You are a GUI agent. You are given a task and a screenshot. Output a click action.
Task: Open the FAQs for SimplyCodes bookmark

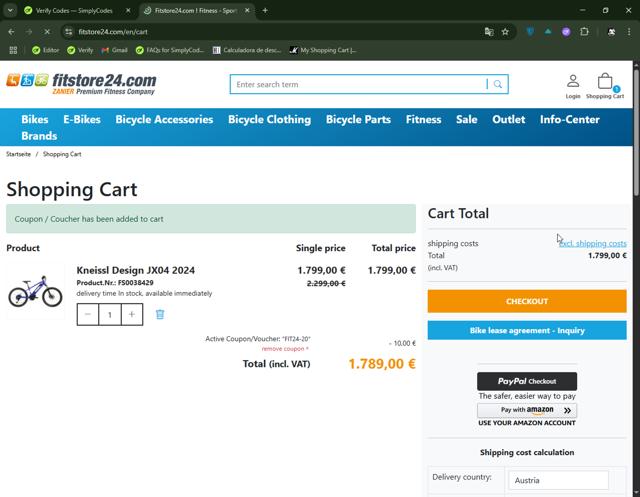click(170, 50)
